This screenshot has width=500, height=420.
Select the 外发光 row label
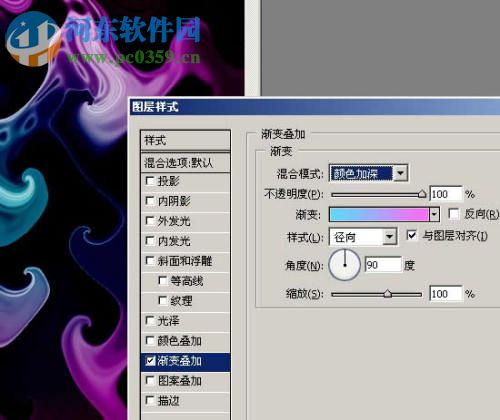[174, 221]
